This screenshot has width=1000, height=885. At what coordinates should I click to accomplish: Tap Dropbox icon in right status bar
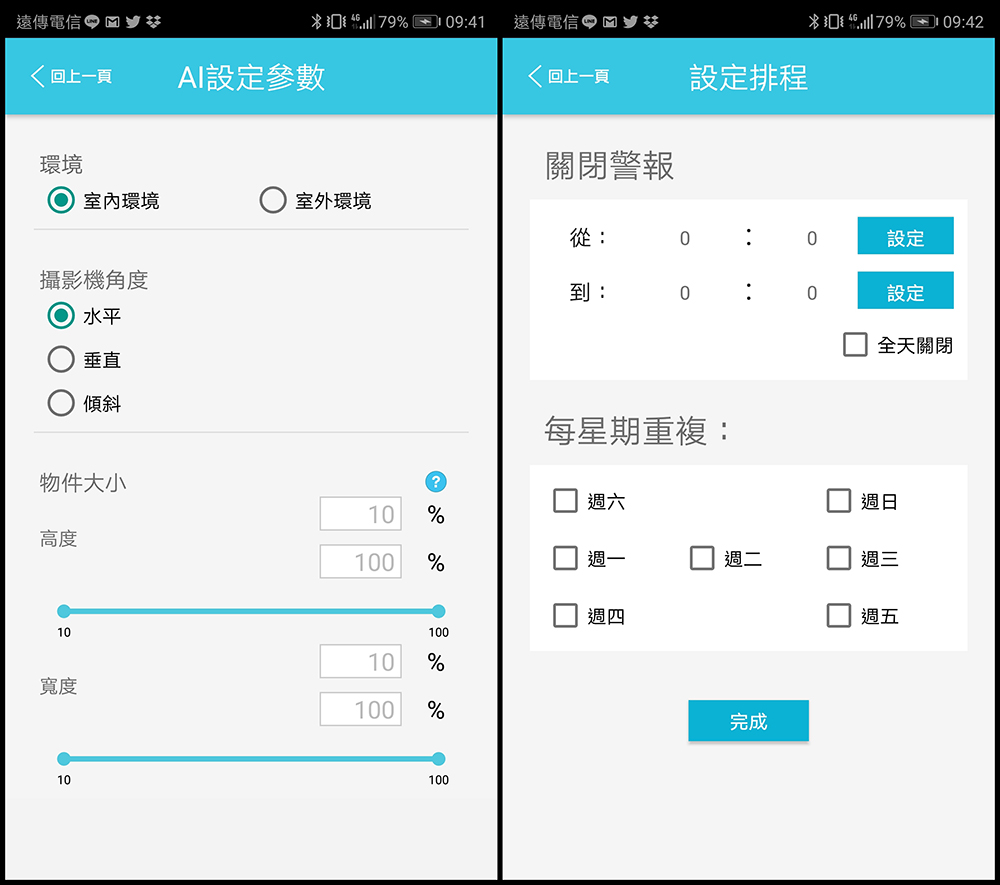click(x=651, y=22)
